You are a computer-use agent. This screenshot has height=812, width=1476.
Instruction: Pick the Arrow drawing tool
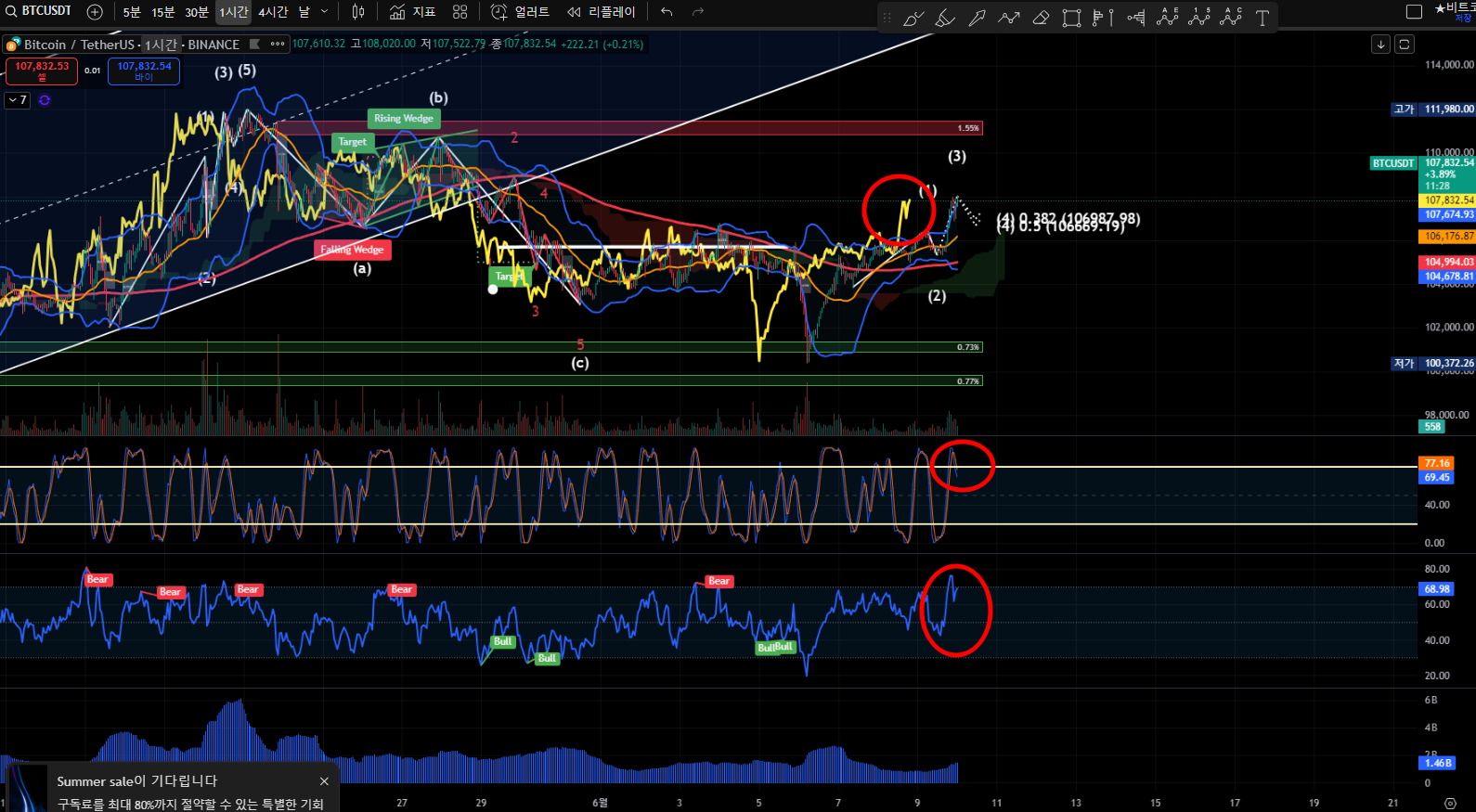[x=977, y=18]
